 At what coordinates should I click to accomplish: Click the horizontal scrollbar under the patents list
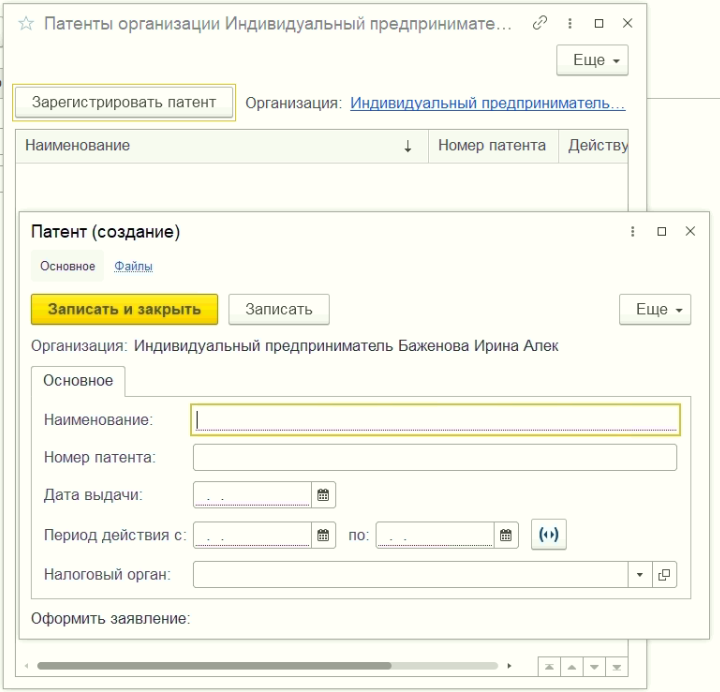coord(267,666)
